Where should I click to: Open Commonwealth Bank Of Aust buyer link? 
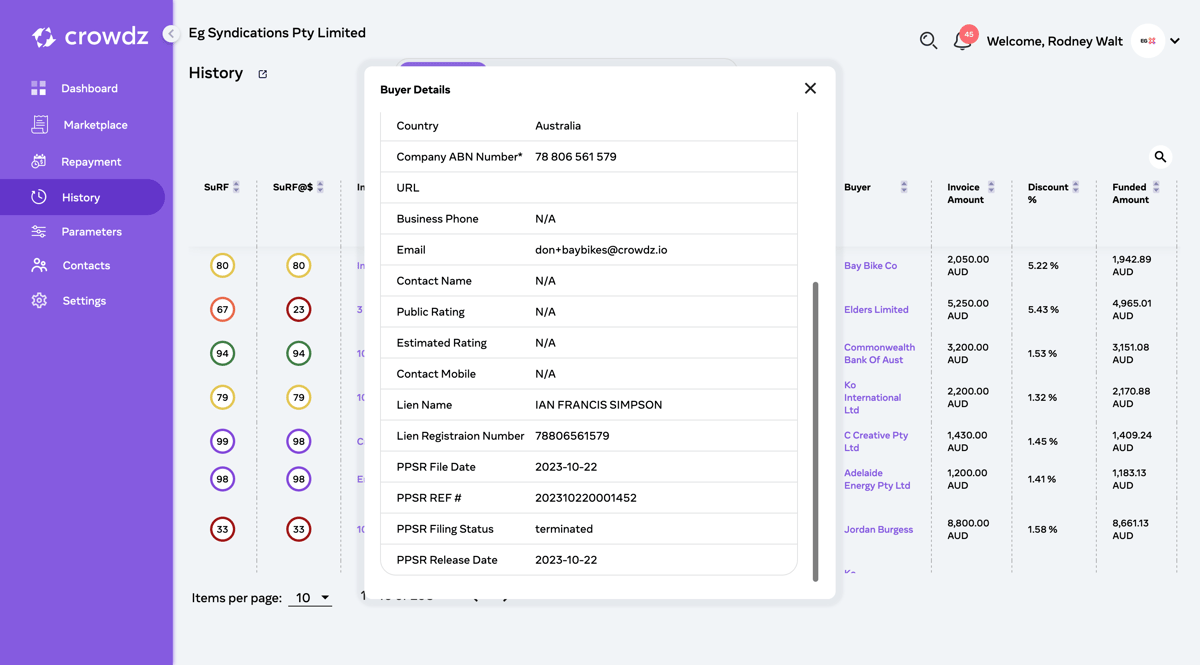879,354
